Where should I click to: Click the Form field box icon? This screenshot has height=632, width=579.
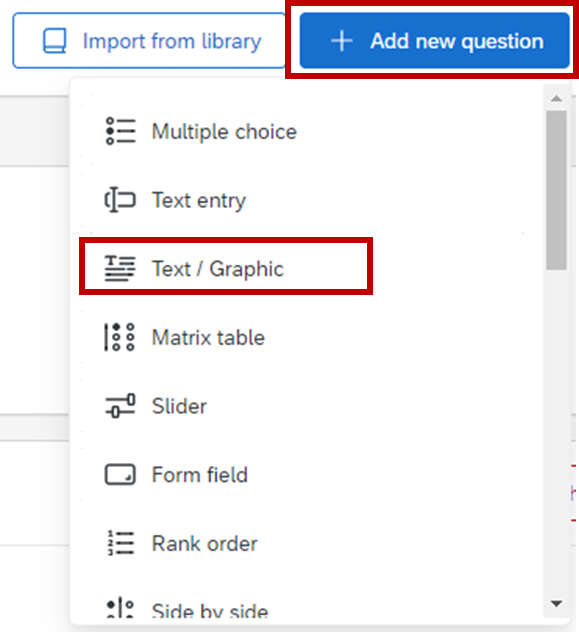click(120, 474)
